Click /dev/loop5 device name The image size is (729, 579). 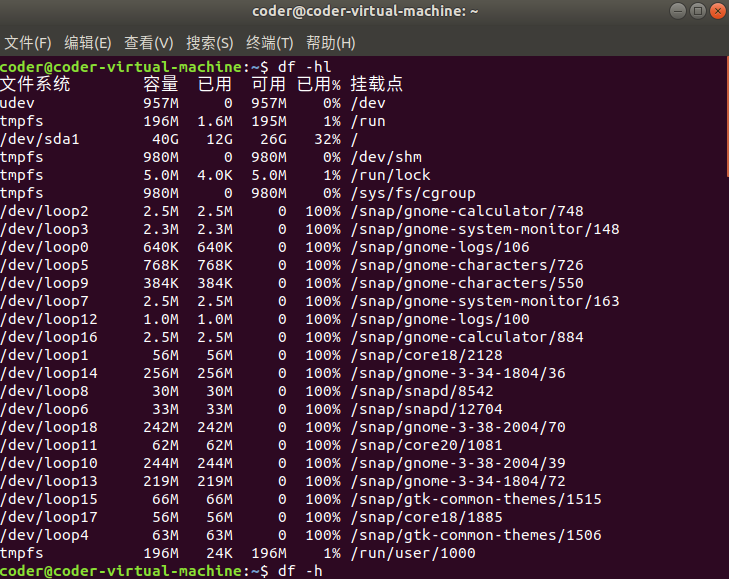pos(45,265)
